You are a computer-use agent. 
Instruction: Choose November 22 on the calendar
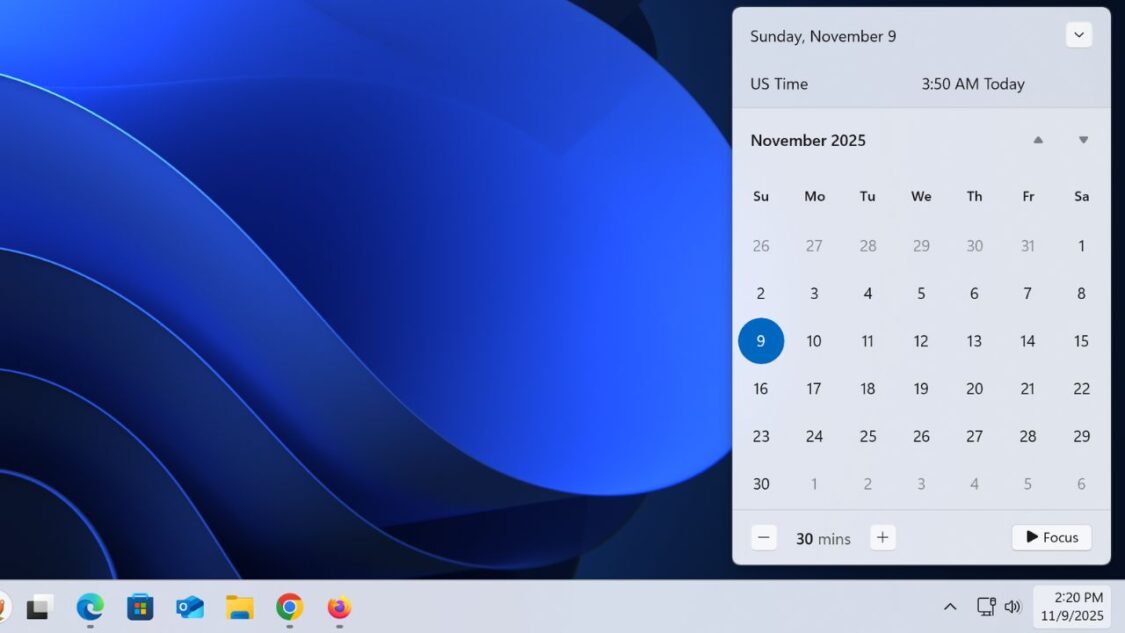click(1081, 388)
